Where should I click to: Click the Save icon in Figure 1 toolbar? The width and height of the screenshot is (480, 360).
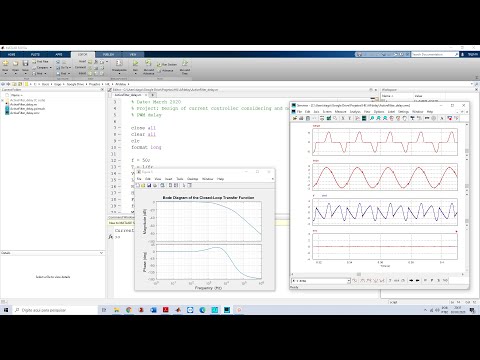(149, 185)
